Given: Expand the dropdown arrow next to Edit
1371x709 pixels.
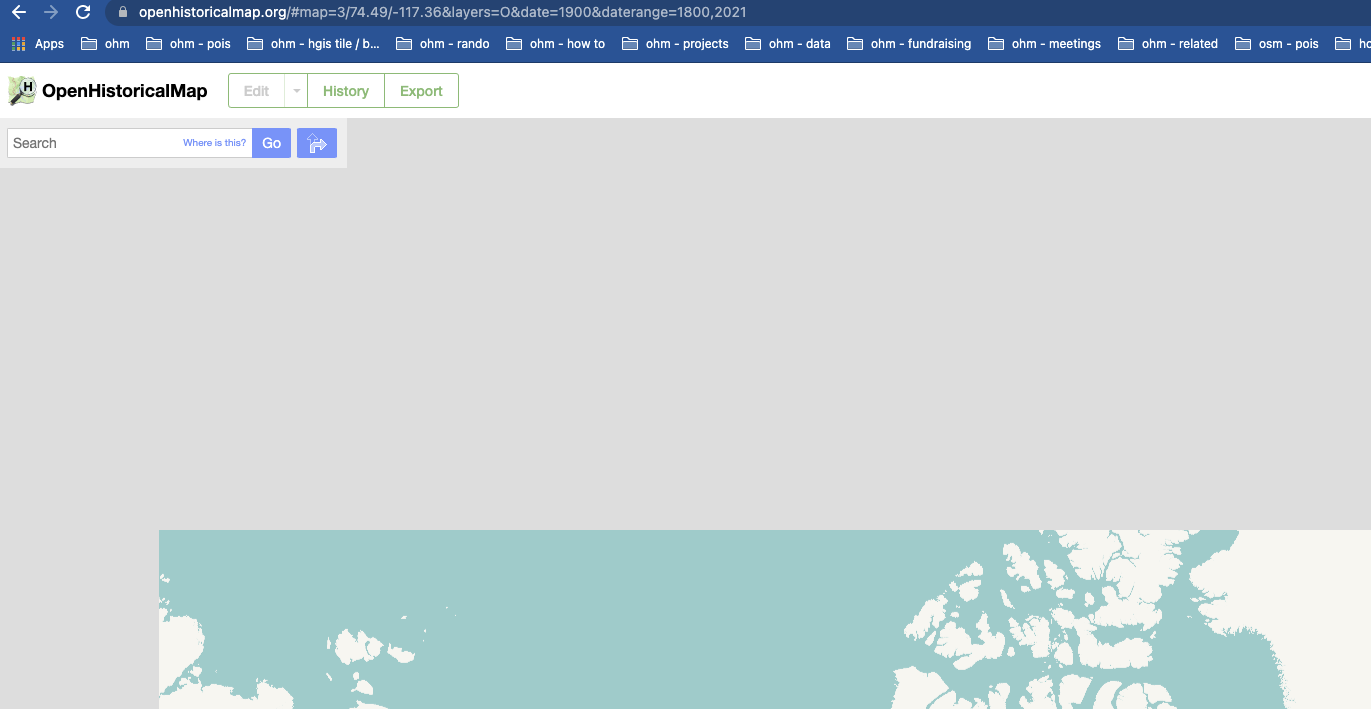Looking at the screenshot, I should click(x=296, y=90).
